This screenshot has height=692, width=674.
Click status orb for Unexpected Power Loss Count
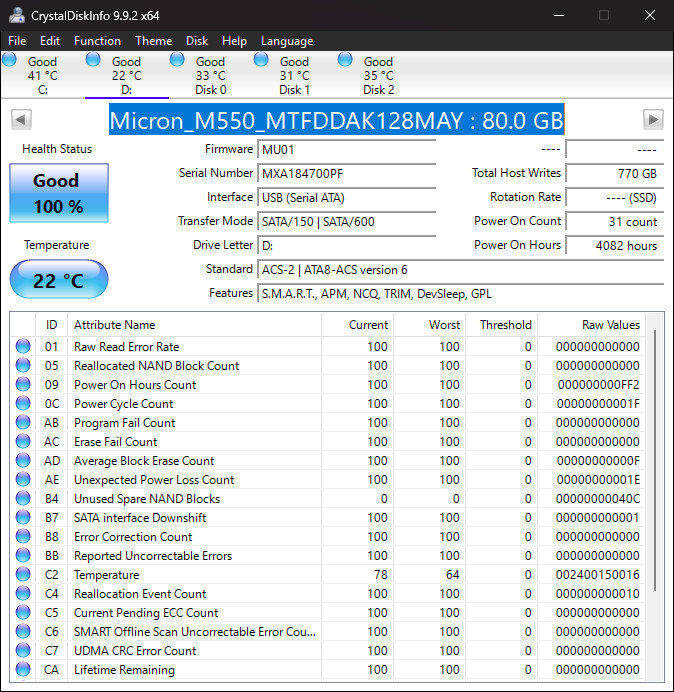click(x=23, y=479)
